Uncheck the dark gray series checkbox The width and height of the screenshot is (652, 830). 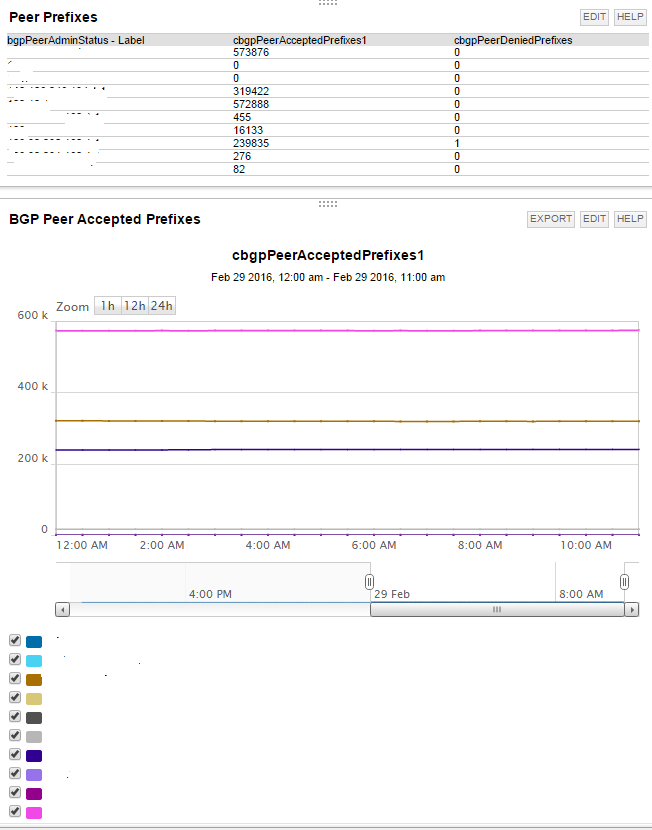tap(15, 717)
